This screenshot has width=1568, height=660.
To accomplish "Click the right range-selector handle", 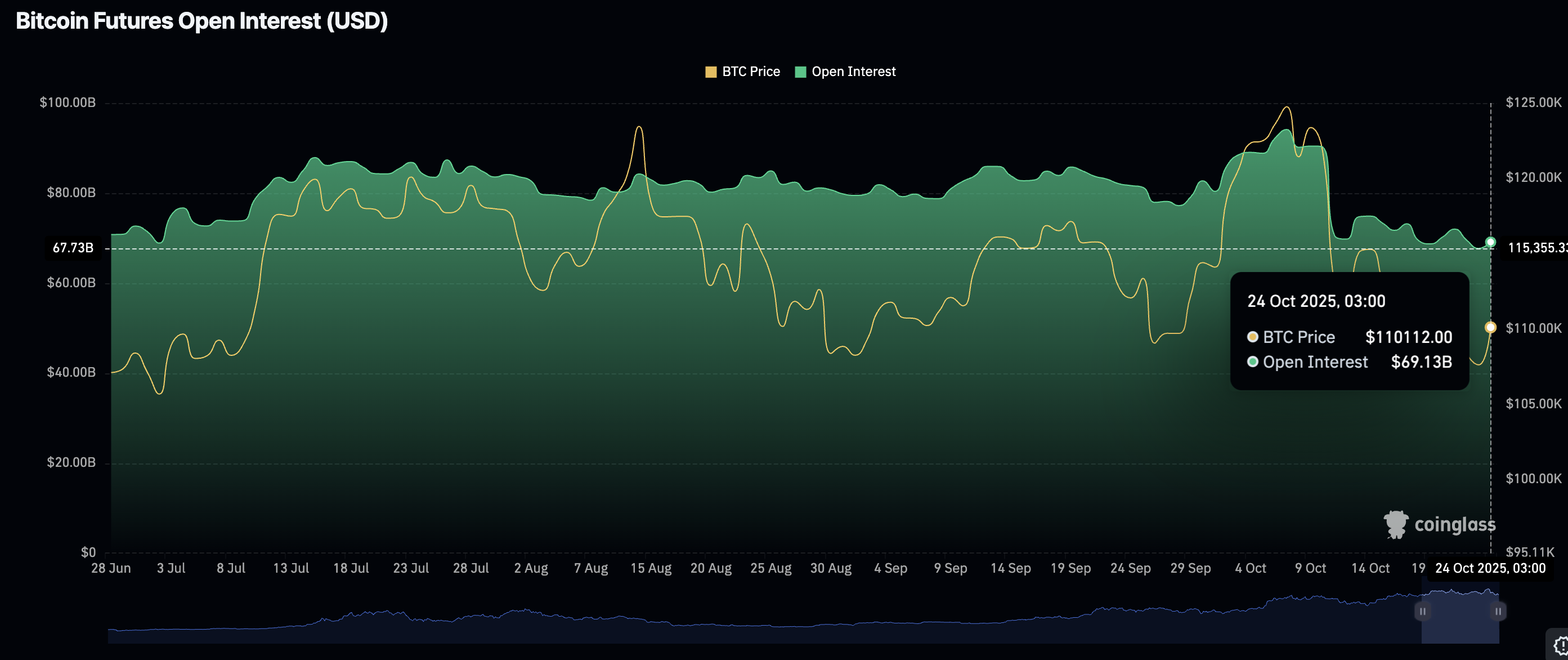I will point(1498,610).
